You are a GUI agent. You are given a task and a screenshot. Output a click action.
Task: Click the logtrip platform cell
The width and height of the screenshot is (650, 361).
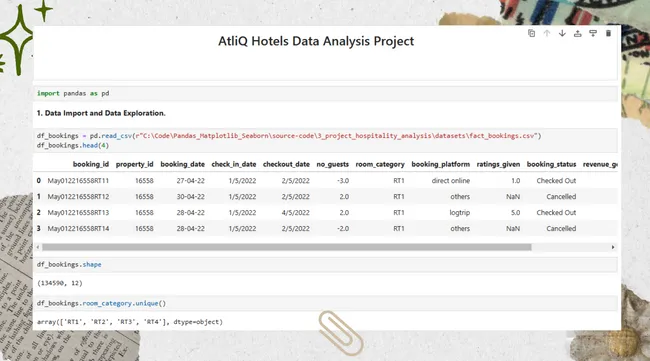coord(460,213)
